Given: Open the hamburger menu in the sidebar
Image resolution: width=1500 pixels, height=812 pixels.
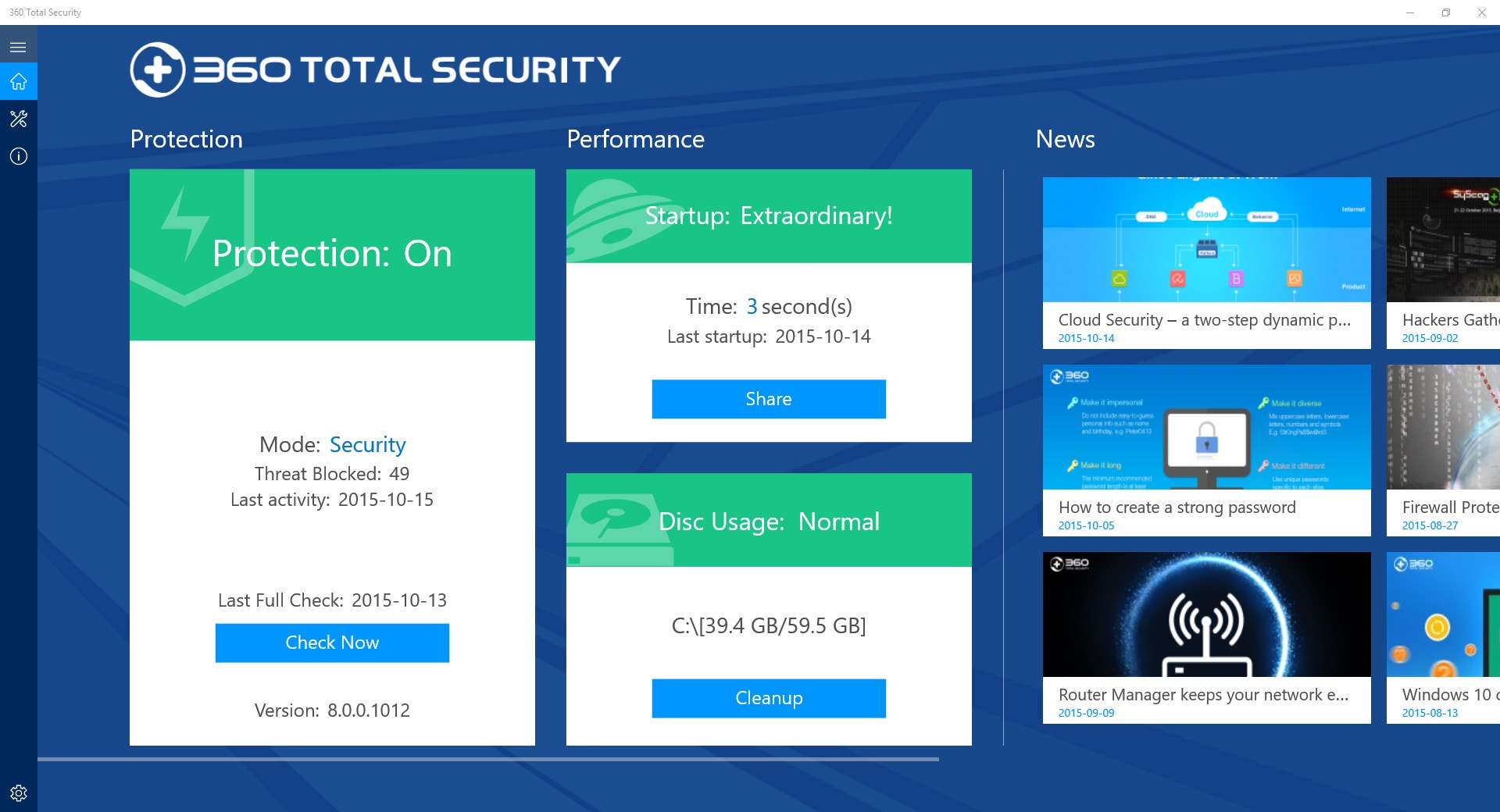Looking at the screenshot, I should (17, 45).
